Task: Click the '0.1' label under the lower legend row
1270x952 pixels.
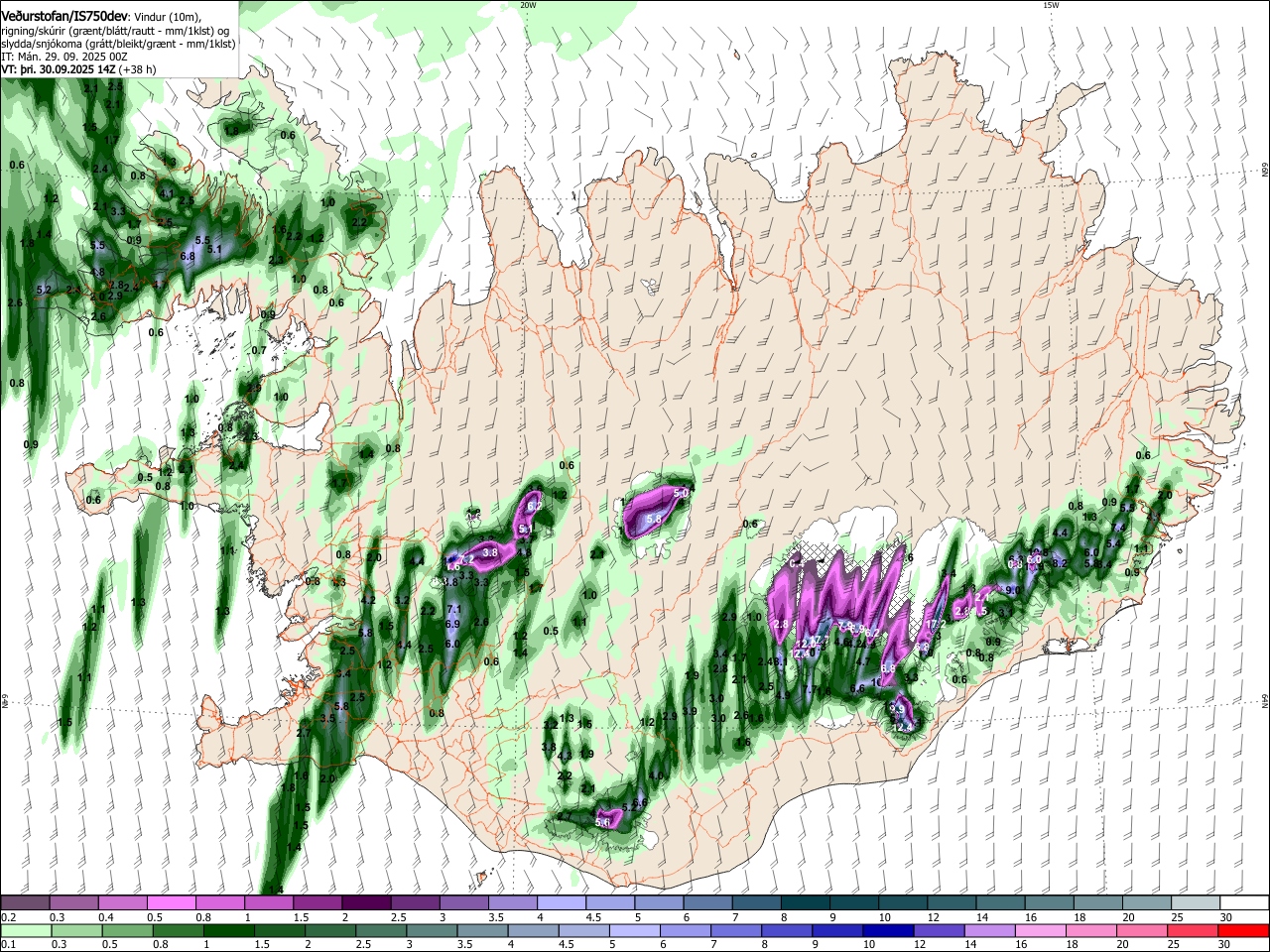Action: point(9,945)
